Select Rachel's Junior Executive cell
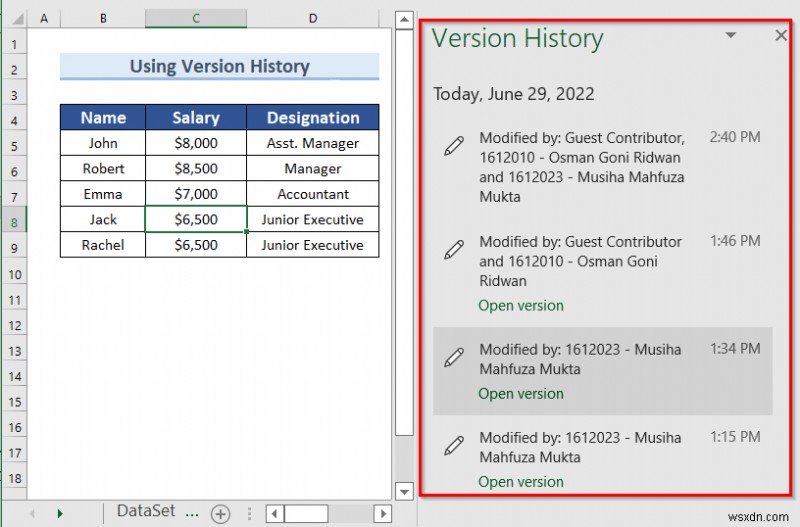 pyautogui.click(x=313, y=245)
